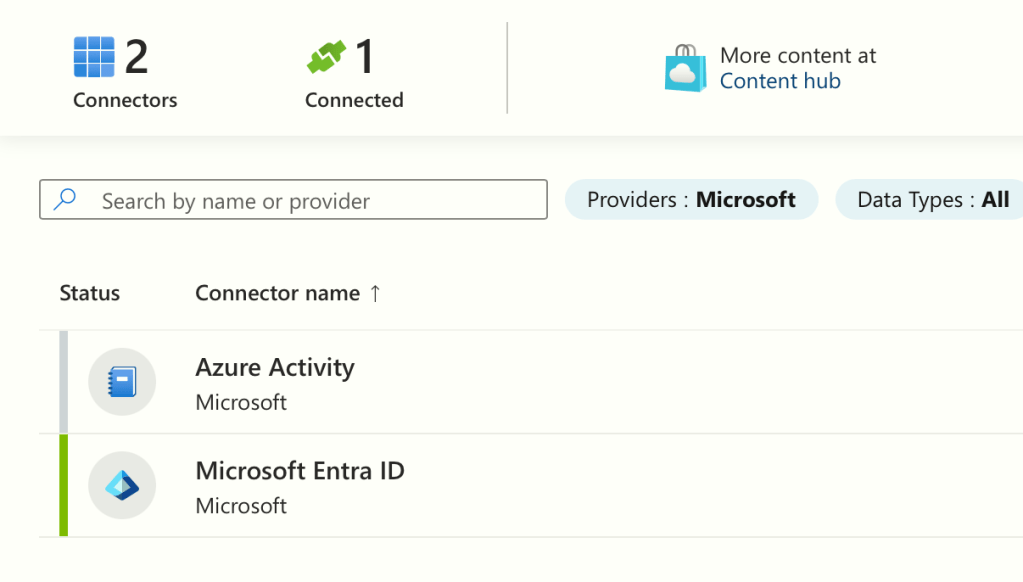This screenshot has height=582, width=1023.
Task: Sort by the Status column header
Action: pyautogui.click(x=89, y=293)
